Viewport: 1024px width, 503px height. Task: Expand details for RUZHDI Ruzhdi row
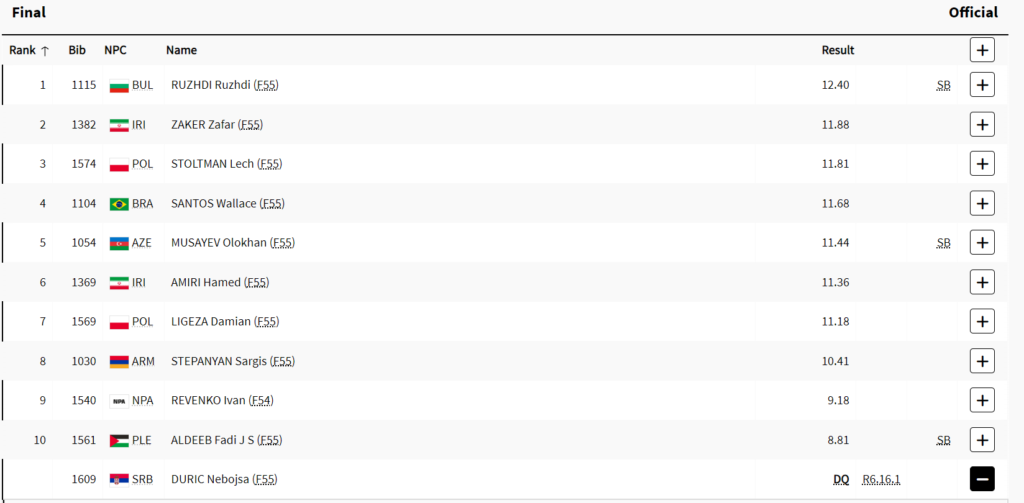pyautogui.click(x=982, y=85)
